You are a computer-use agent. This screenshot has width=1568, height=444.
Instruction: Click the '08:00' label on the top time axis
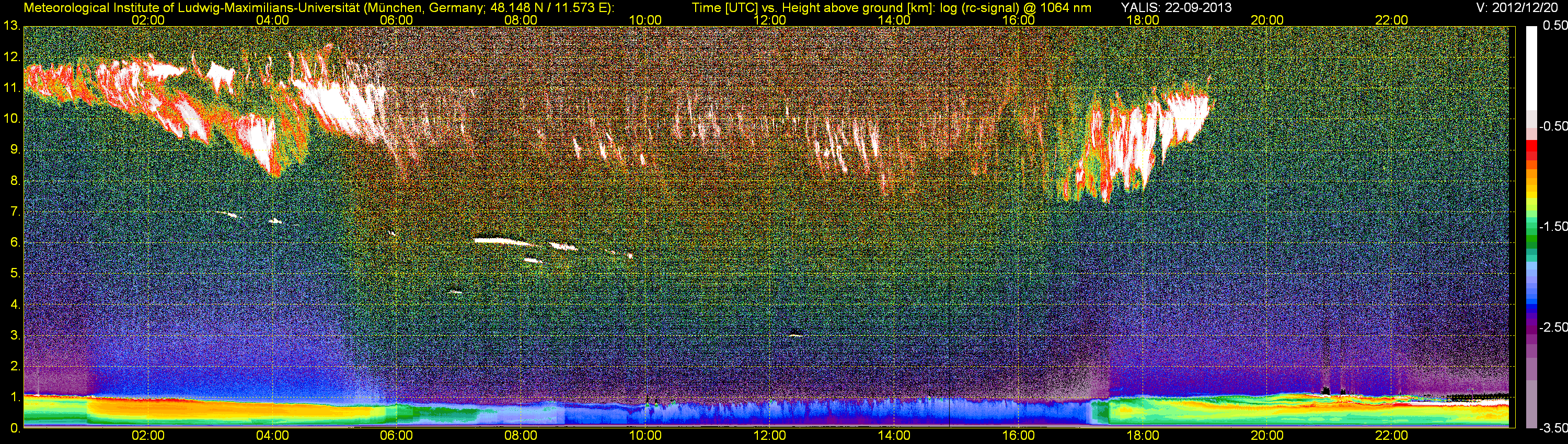point(521,20)
